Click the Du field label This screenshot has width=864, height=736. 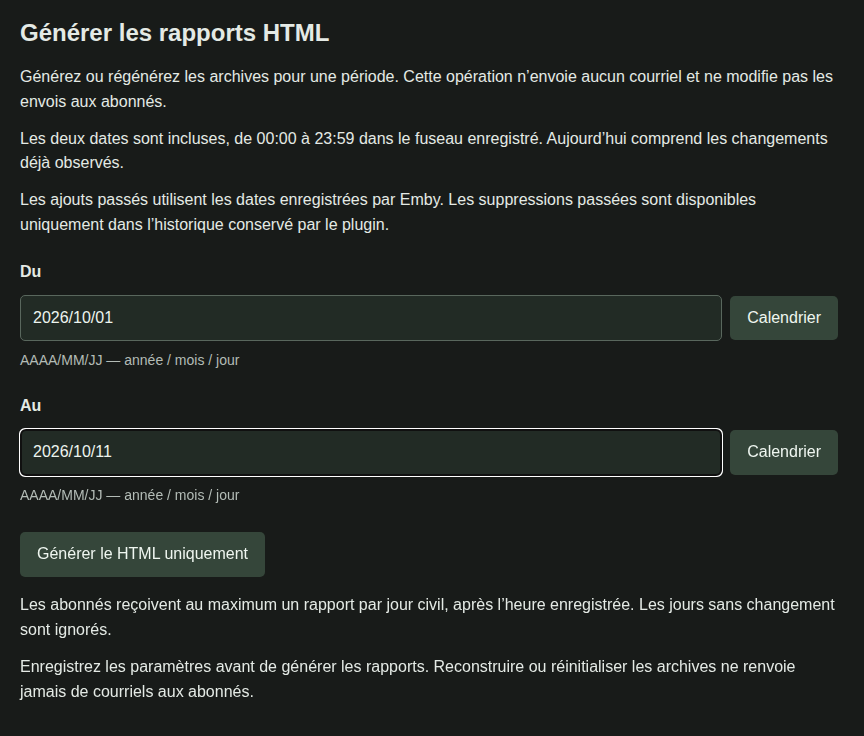tap(31, 272)
